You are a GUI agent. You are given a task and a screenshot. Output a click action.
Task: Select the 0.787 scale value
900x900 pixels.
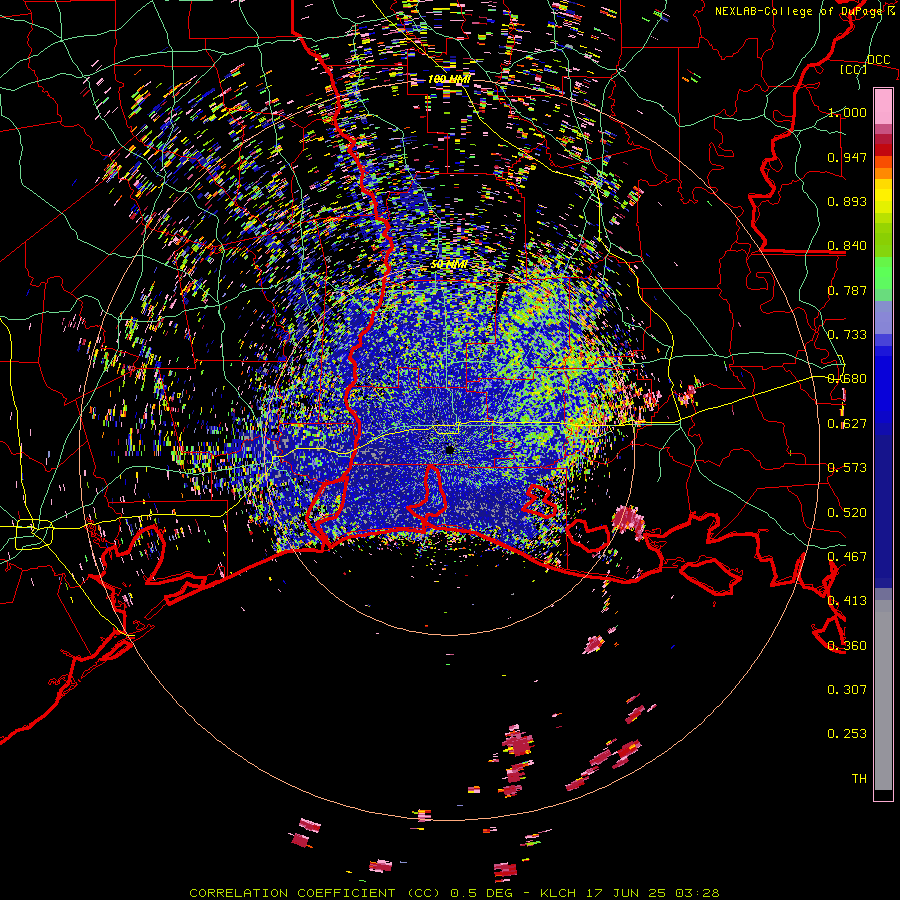point(847,290)
